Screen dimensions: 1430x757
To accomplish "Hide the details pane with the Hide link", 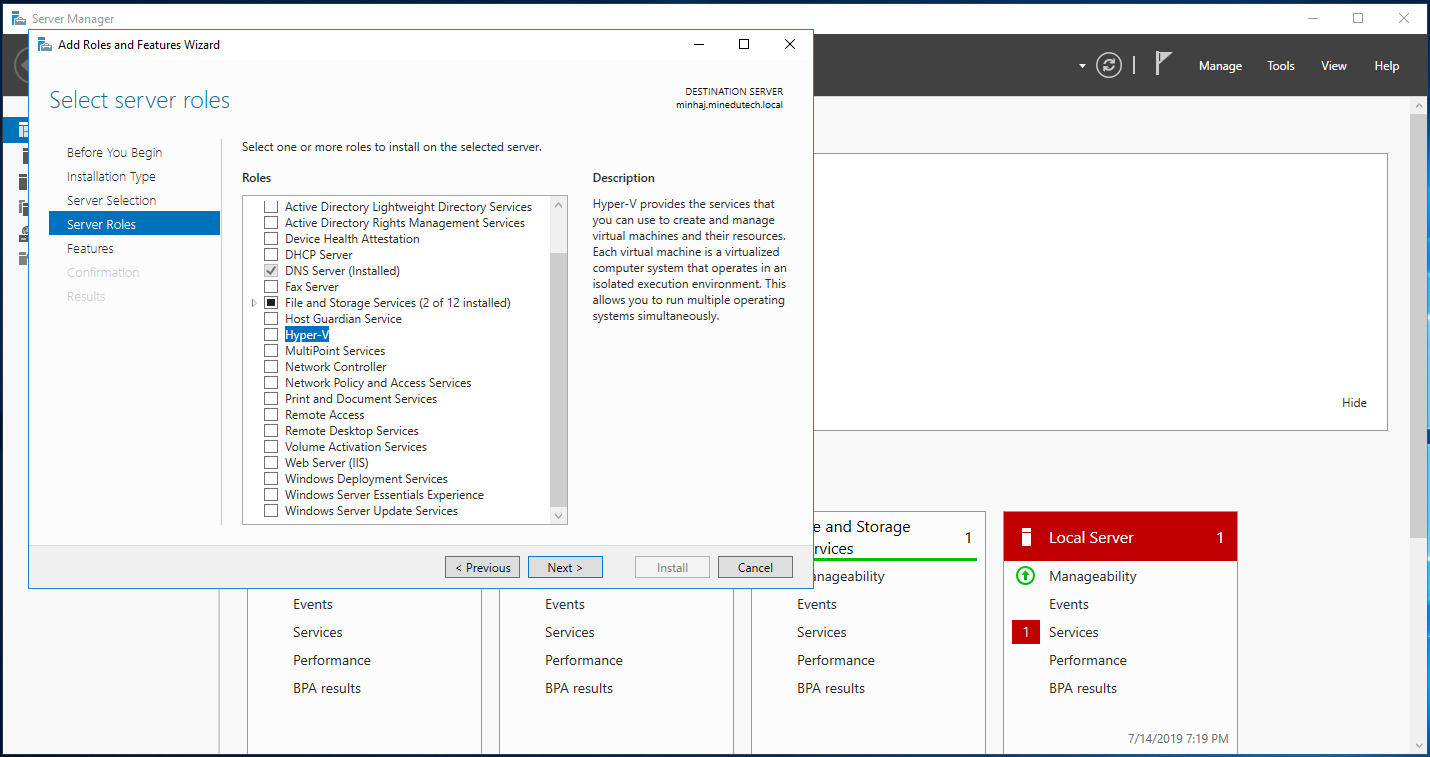I will point(1354,402).
